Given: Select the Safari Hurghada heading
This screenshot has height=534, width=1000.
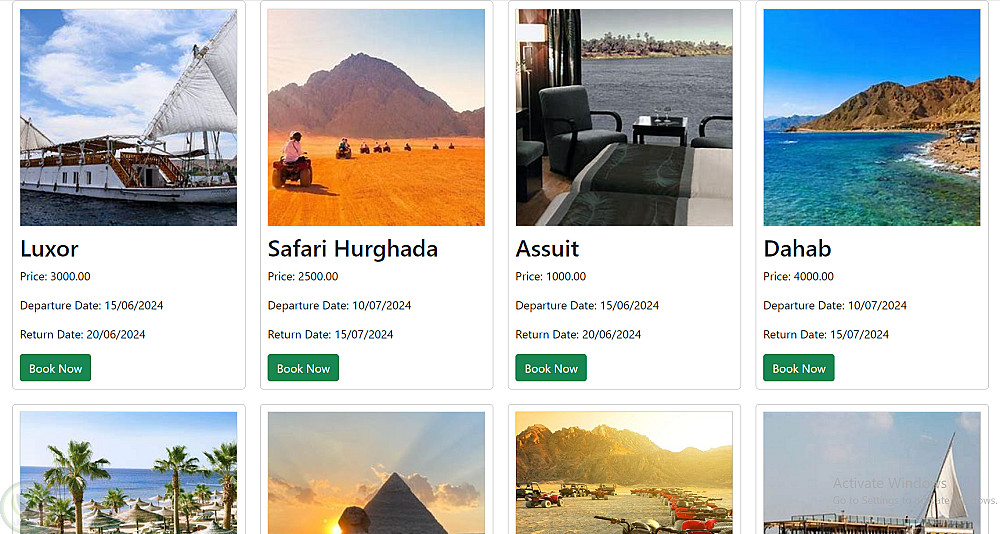Looking at the screenshot, I should pyautogui.click(x=352, y=248).
